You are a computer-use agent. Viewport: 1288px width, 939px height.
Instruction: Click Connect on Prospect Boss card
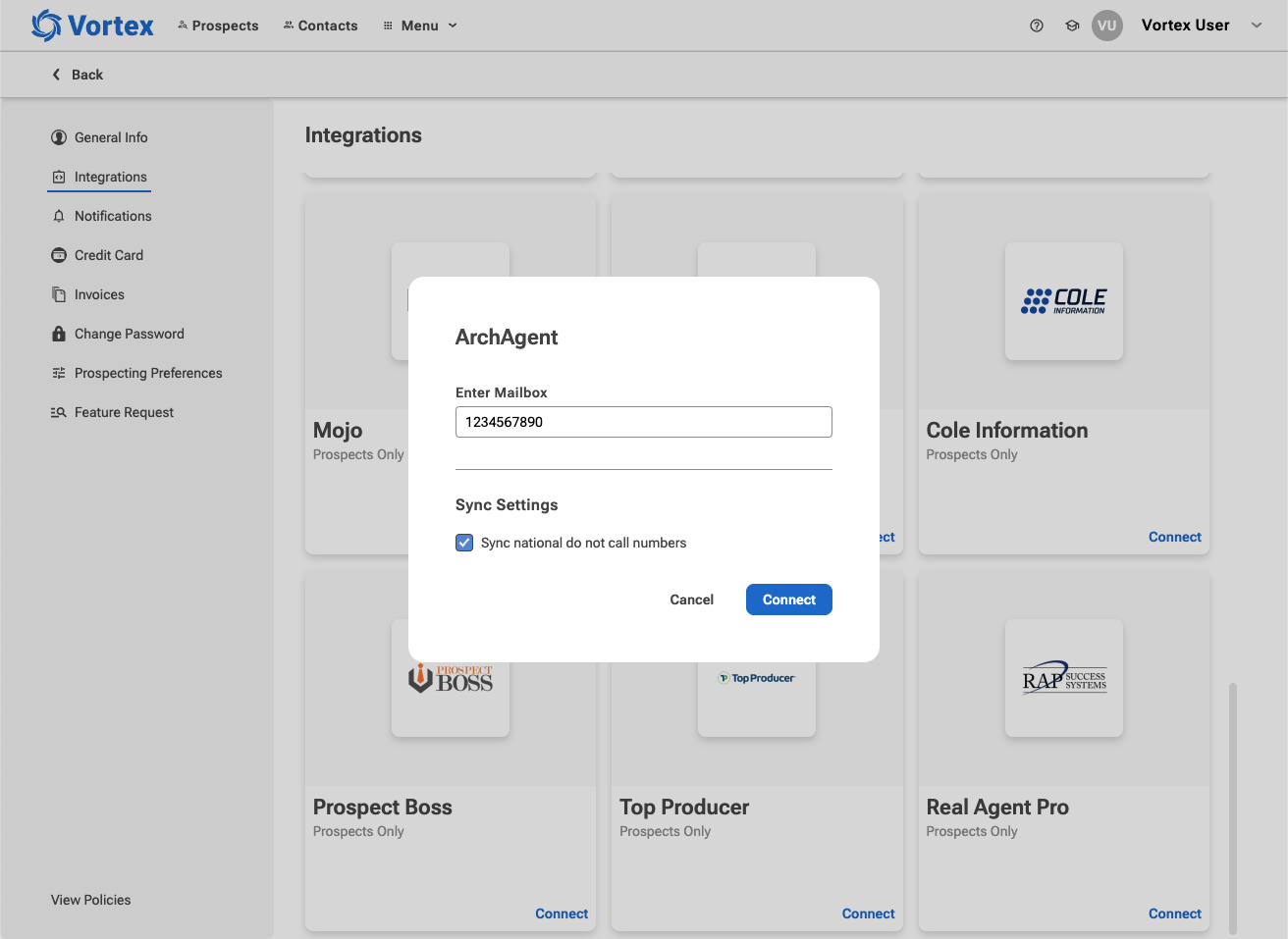point(562,913)
